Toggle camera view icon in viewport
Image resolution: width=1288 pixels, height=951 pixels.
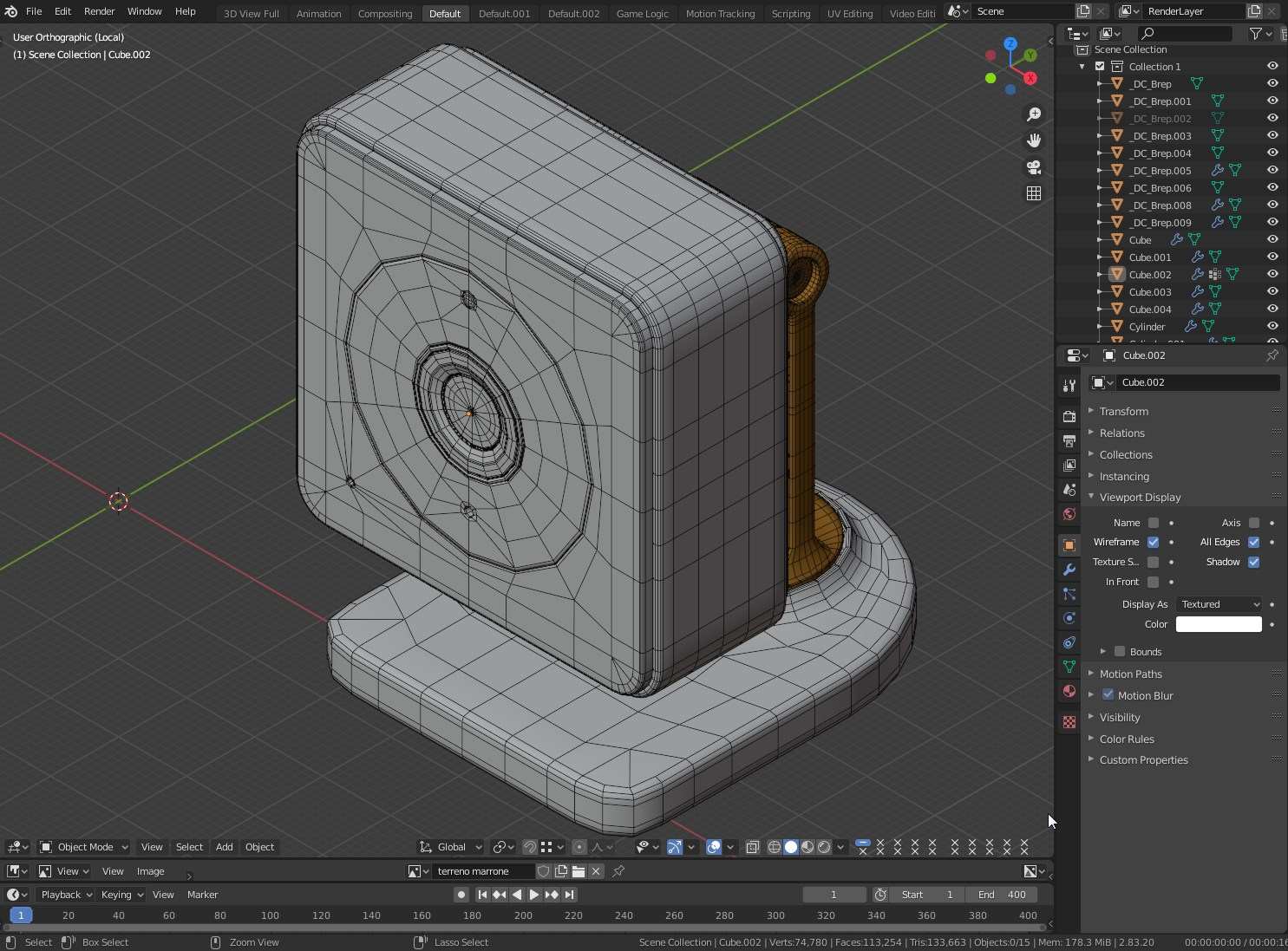click(x=1034, y=167)
